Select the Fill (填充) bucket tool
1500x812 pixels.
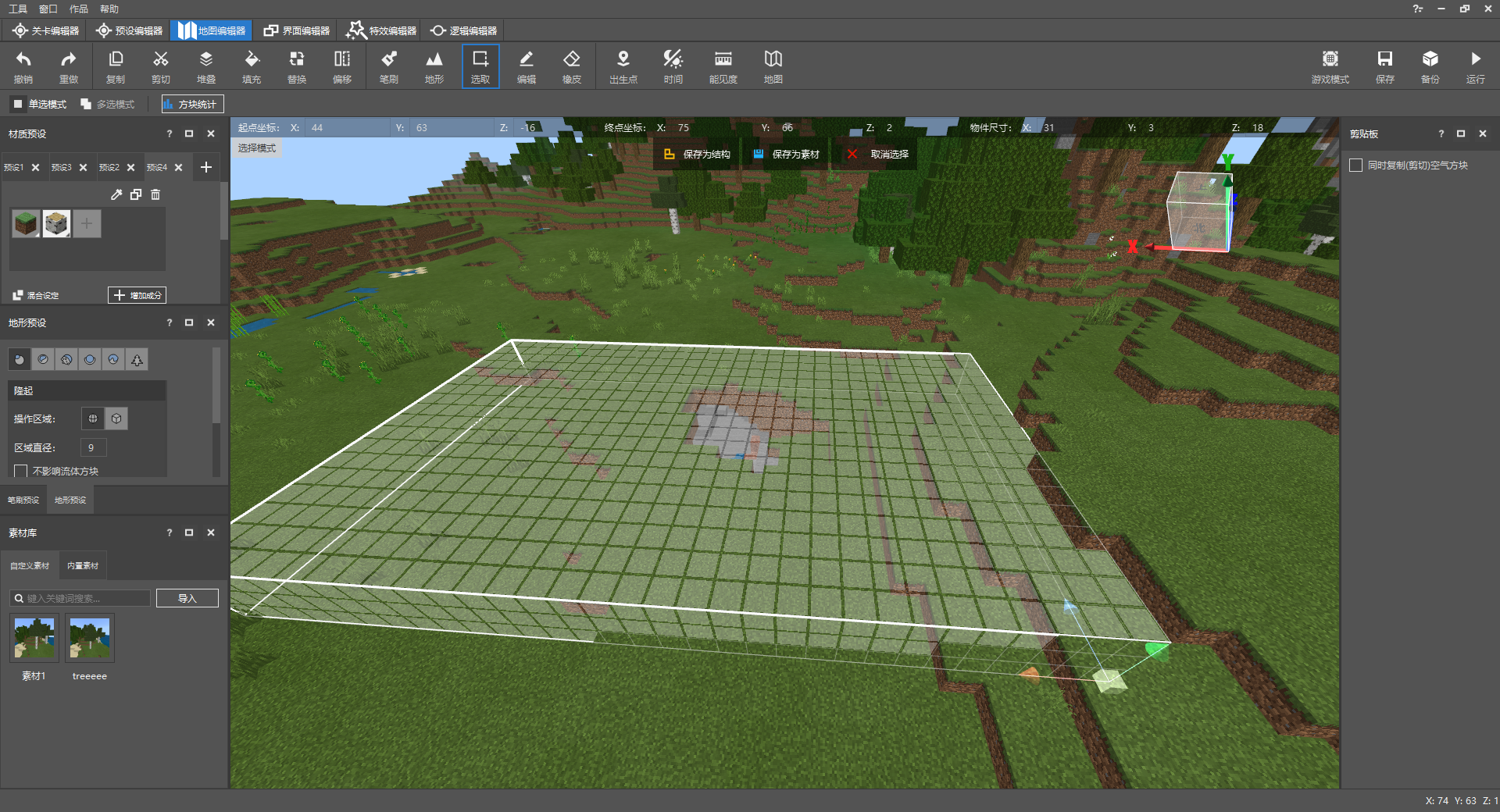click(x=252, y=66)
